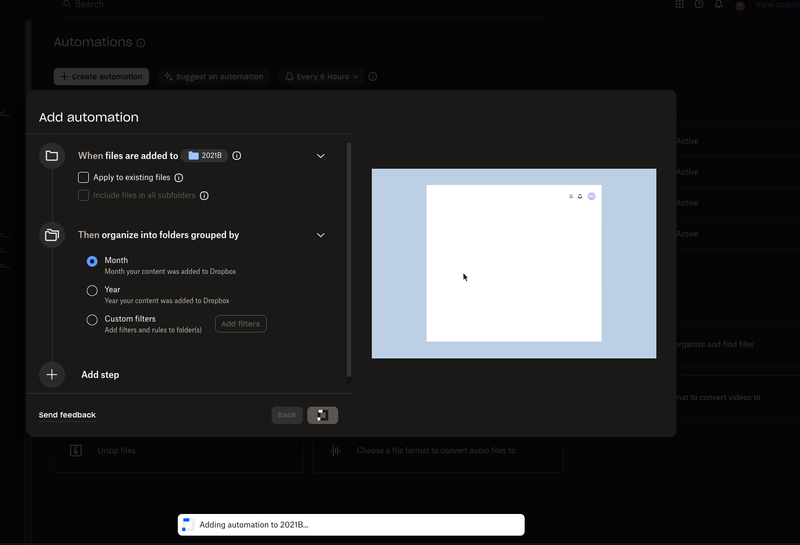Open notifications bell in top bar

[x=718, y=4]
